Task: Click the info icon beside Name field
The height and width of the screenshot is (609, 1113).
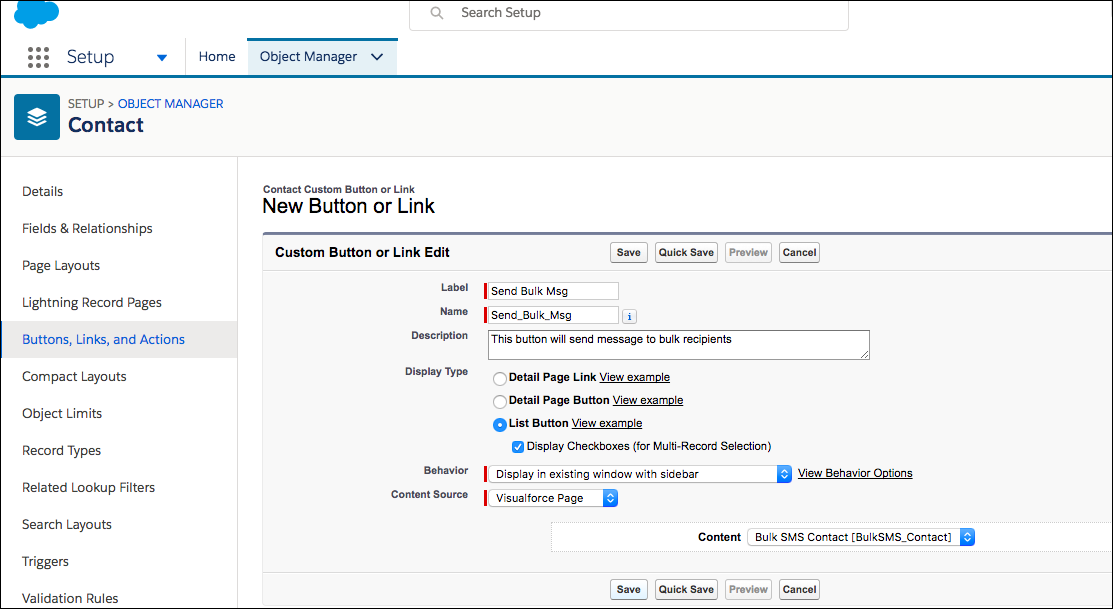Action: pos(629,316)
